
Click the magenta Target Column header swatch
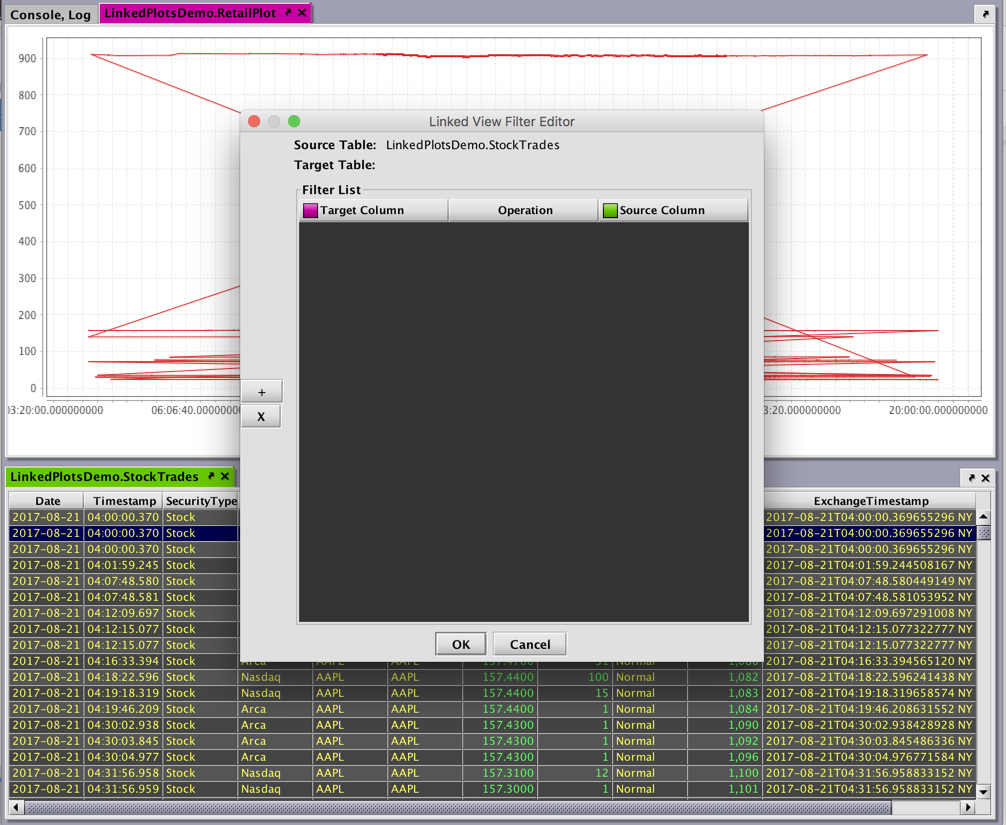point(310,210)
